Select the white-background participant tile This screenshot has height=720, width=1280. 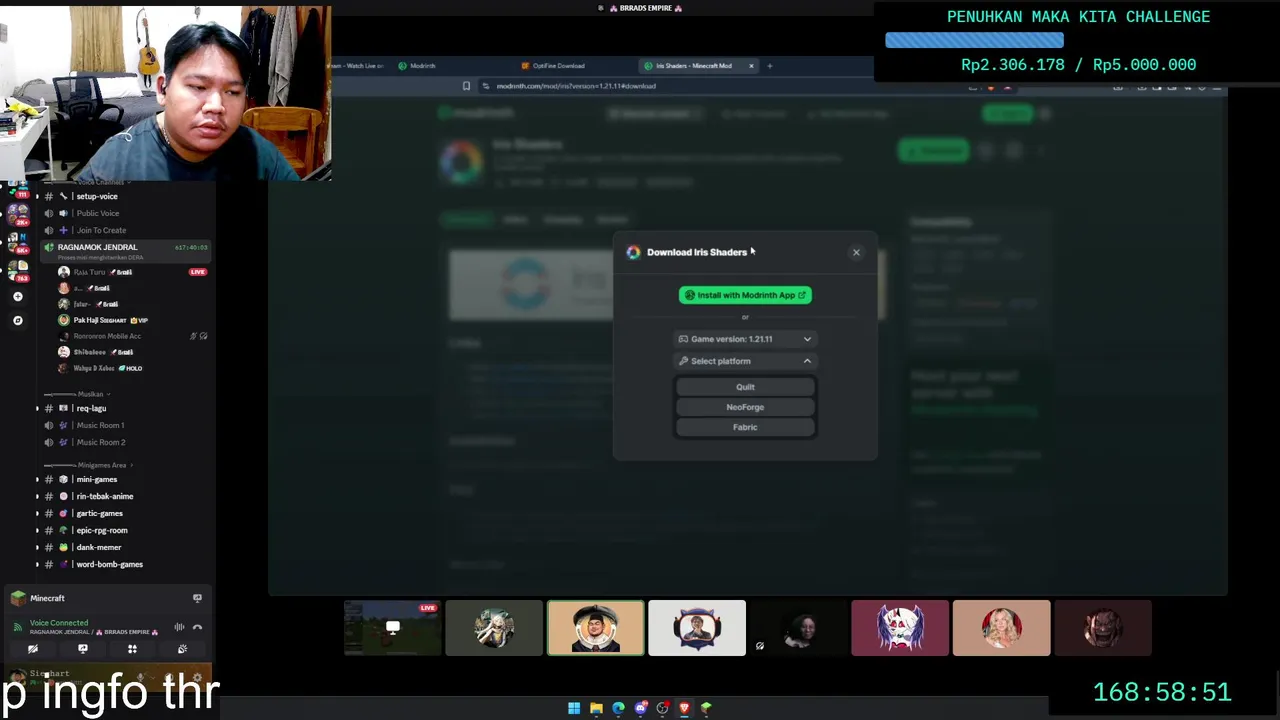coord(697,628)
